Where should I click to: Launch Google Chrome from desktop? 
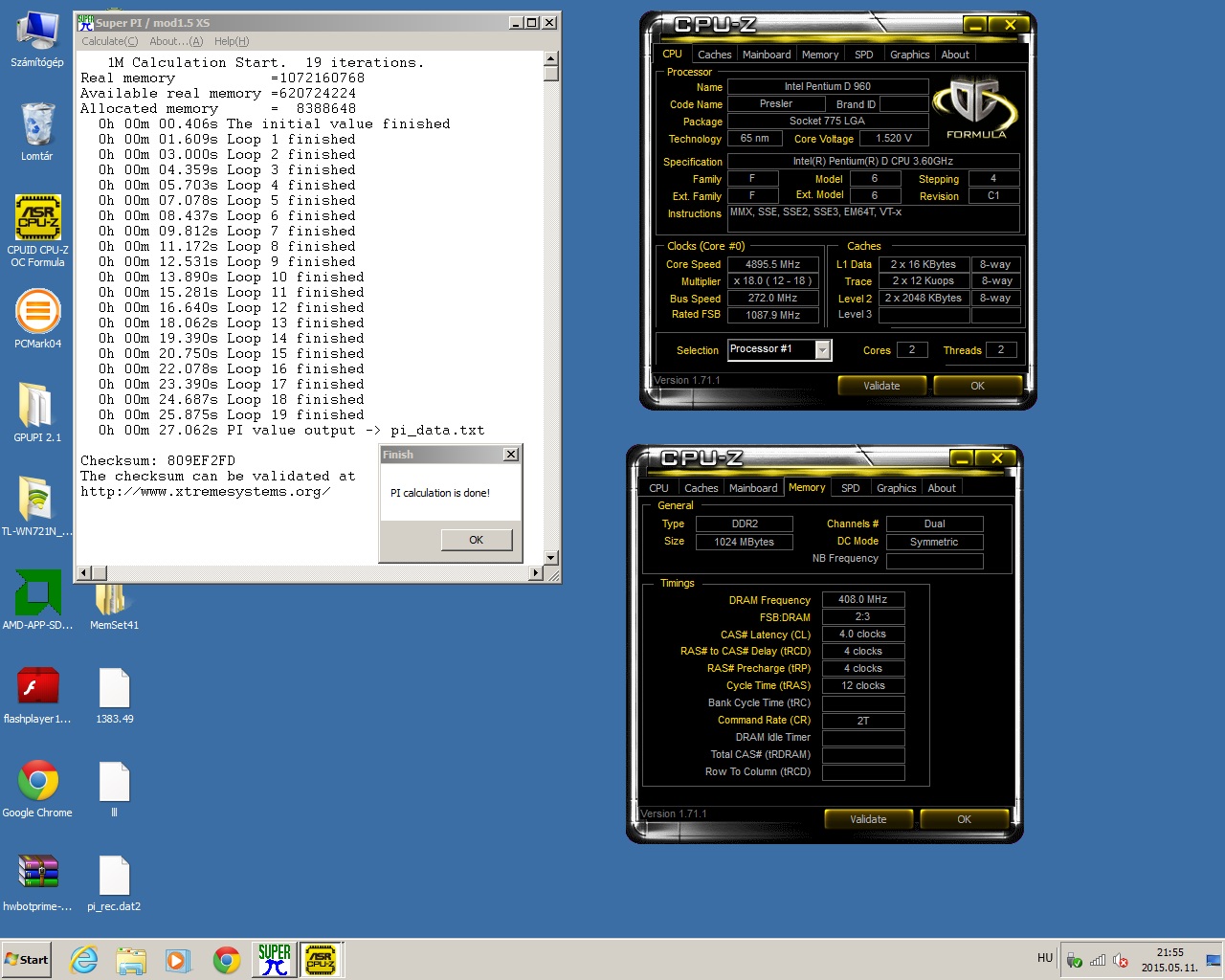(37, 789)
